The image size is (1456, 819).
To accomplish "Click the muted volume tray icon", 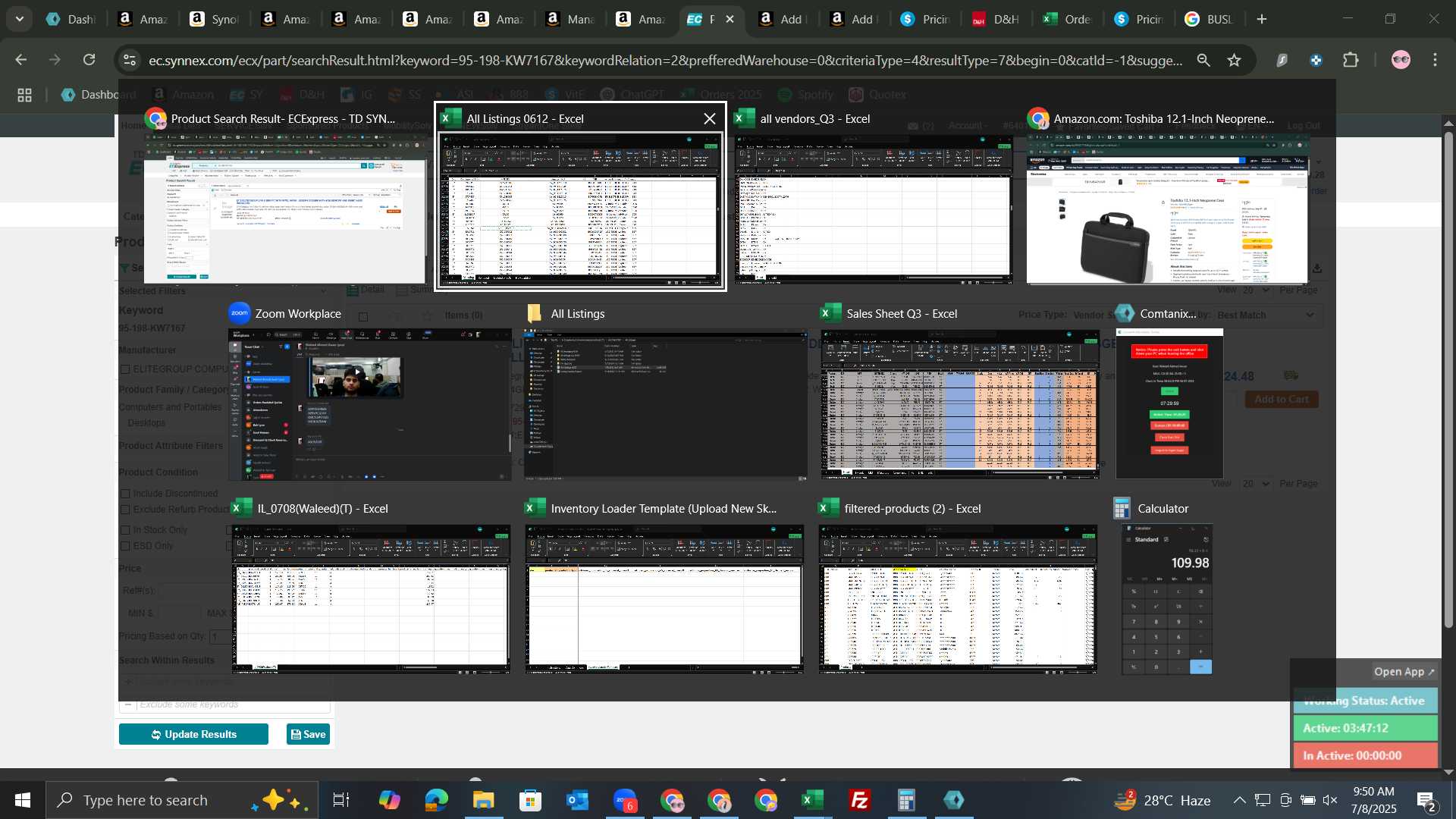I will tap(1330, 800).
